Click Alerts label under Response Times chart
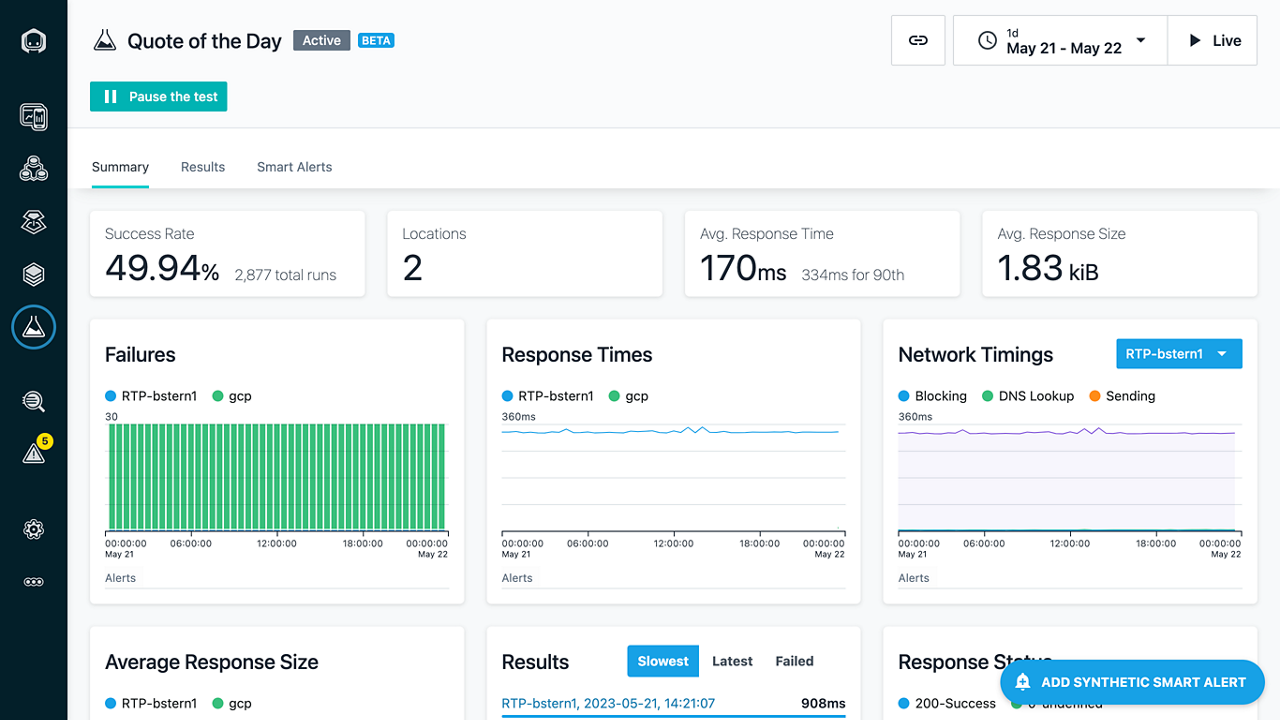Image resolution: width=1280 pixels, height=720 pixels. coord(517,578)
